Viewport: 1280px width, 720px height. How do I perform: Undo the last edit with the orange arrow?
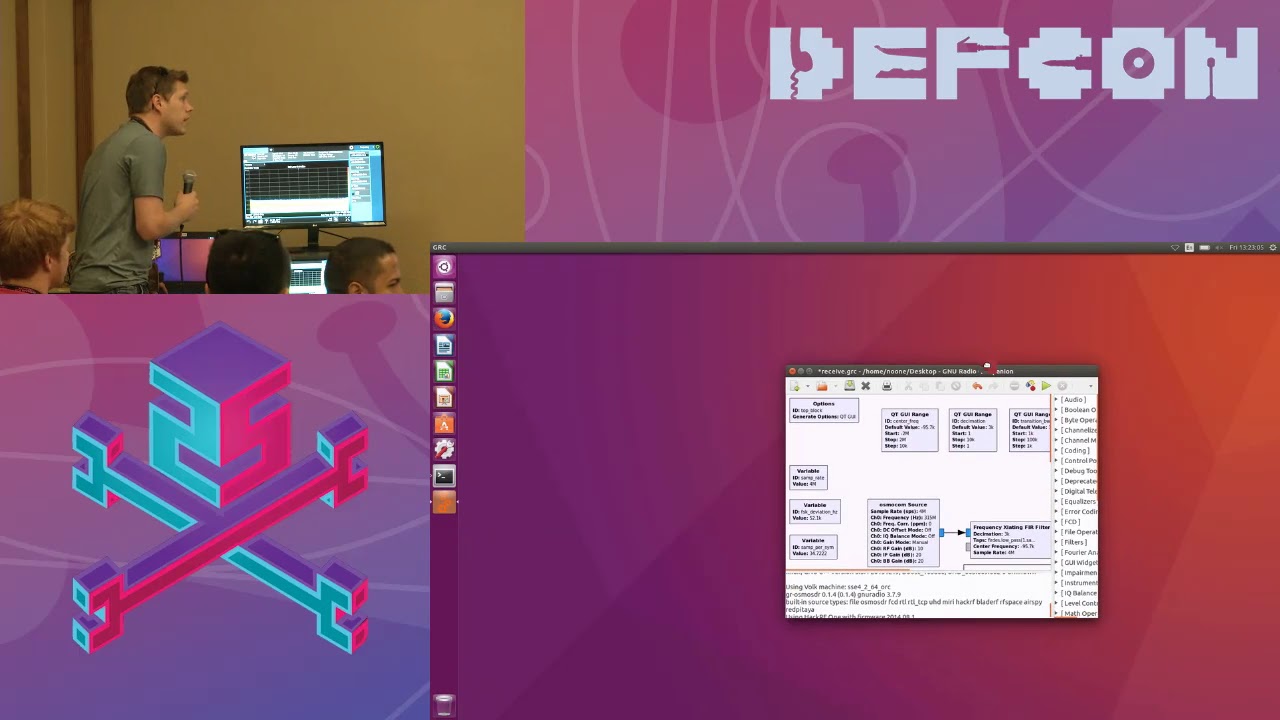click(x=977, y=386)
